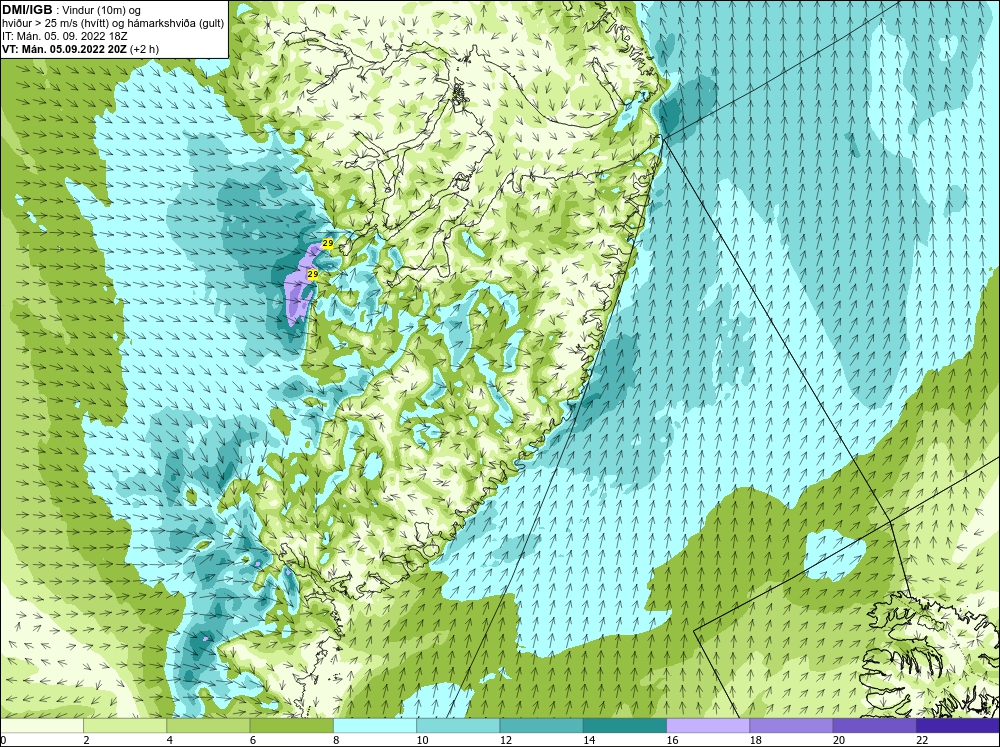Click the "VT: Mán. 05.09.2022 20Z" valid time
This screenshot has height=747, width=1000.
point(64,49)
